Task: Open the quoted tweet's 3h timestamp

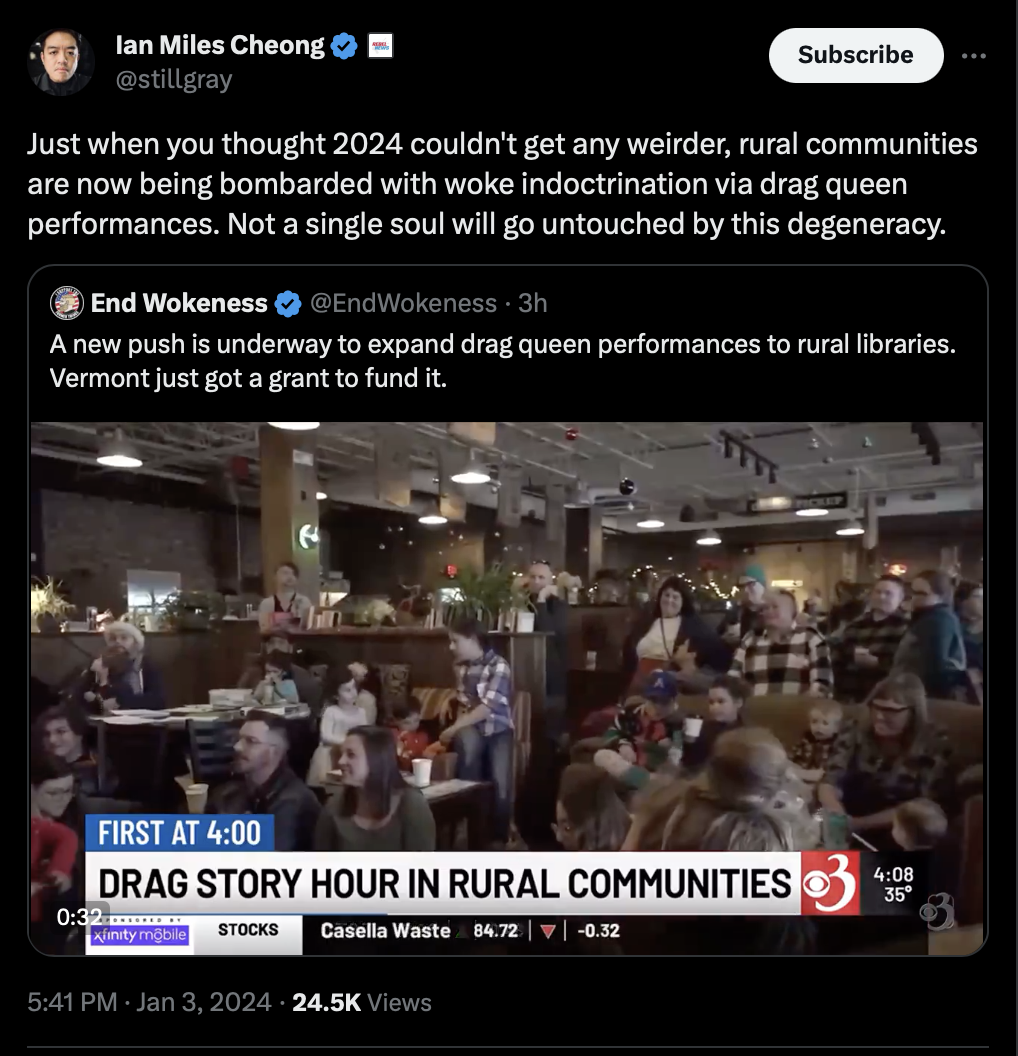Action: click(533, 303)
